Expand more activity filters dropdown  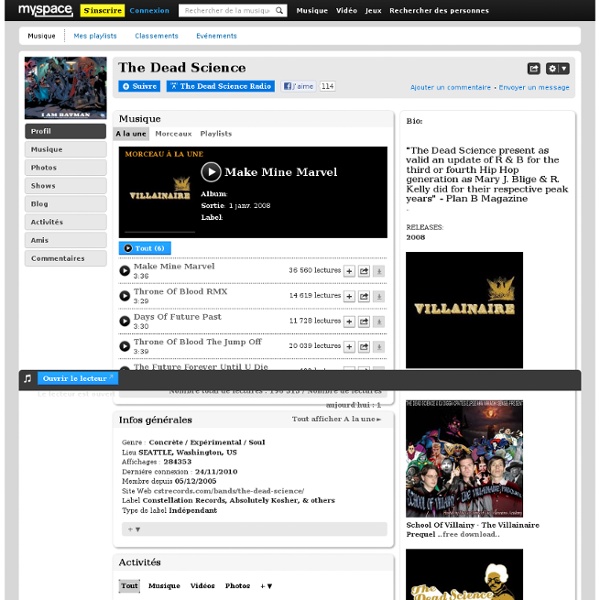coord(266,586)
